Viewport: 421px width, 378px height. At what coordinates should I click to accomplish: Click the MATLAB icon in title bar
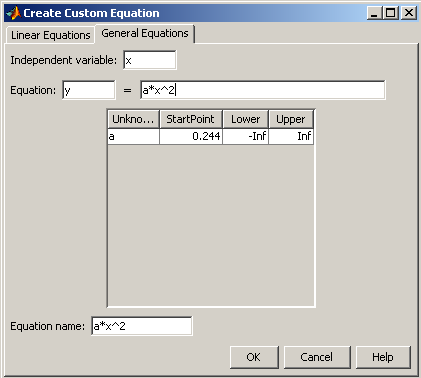pos(13,13)
